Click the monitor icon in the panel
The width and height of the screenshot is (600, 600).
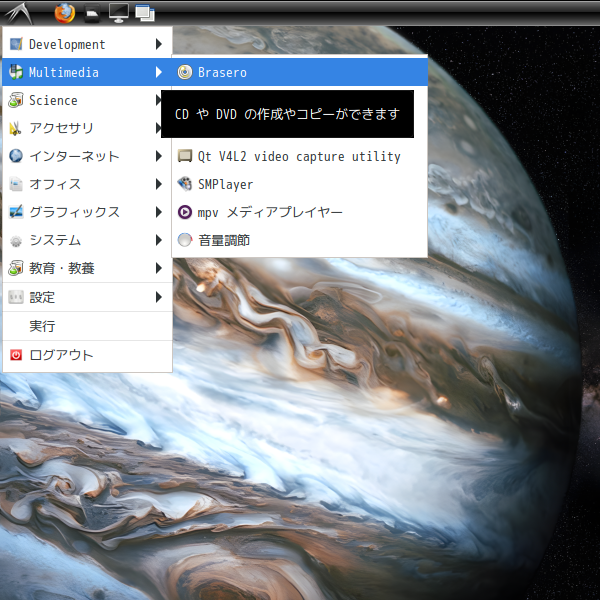tap(119, 13)
